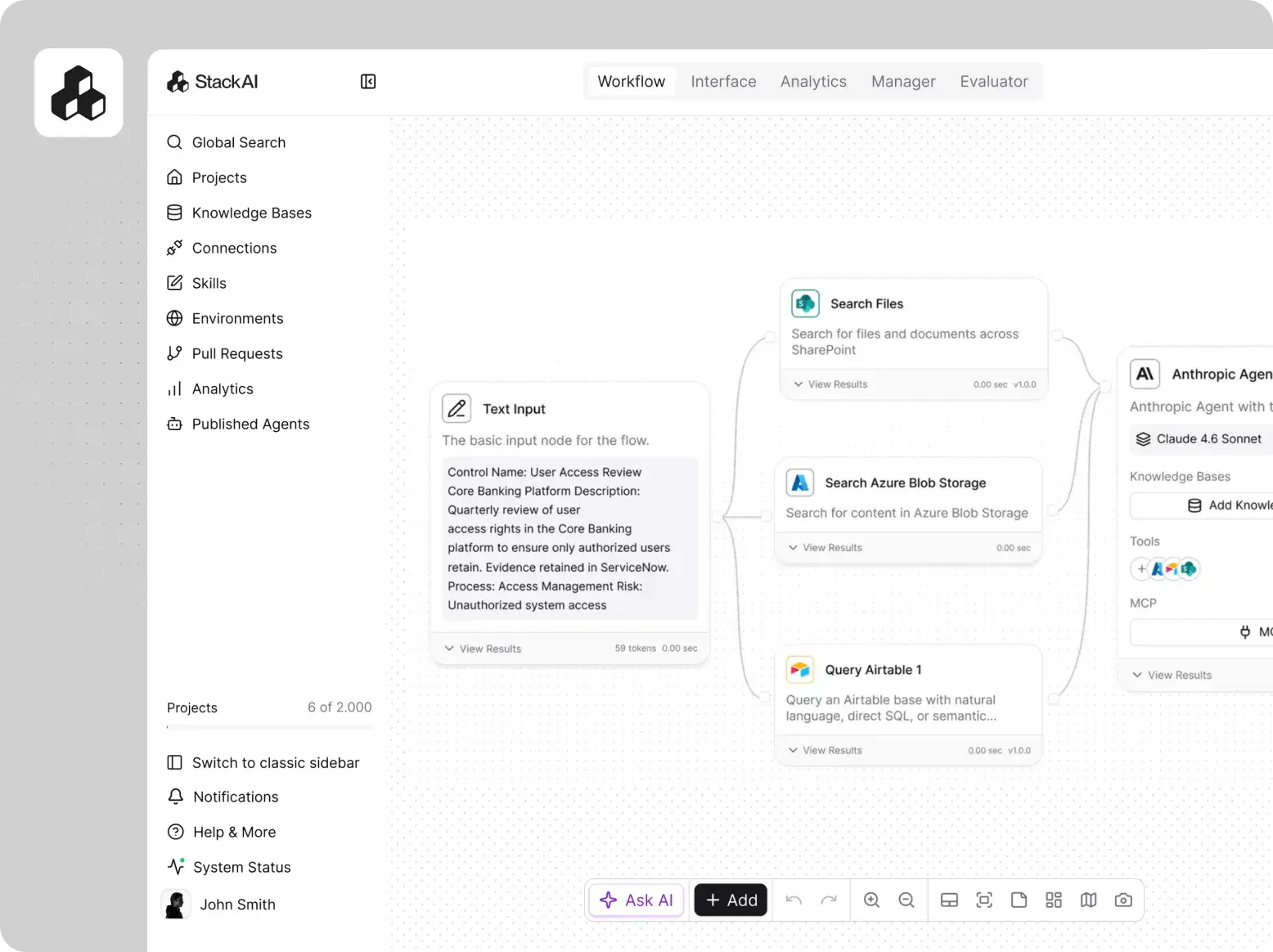The image size is (1273, 952).
Task: Click the Azure tool icon under Tools
Action: pyautogui.click(x=1158, y=568)
